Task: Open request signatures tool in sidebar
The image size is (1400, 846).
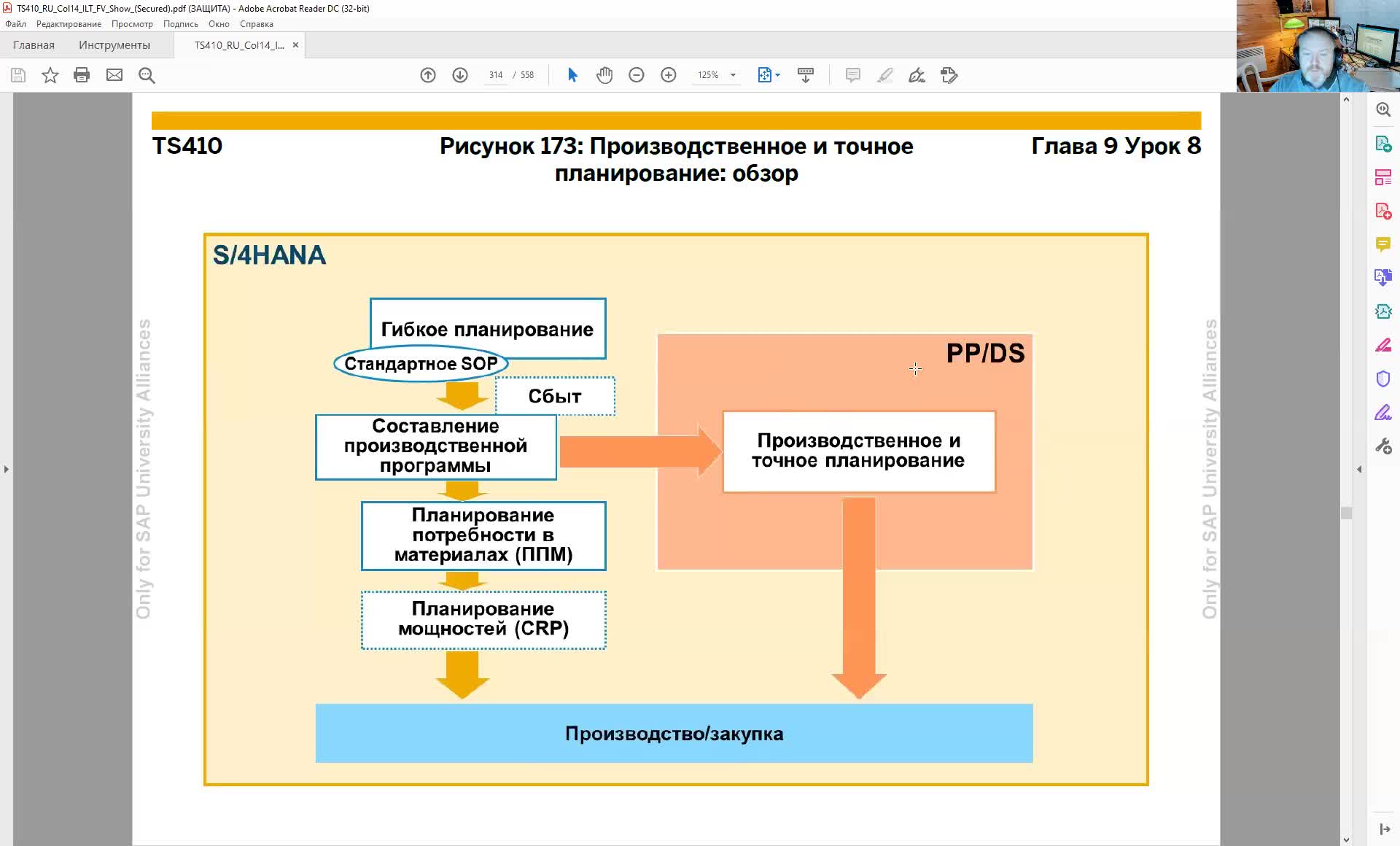Action: (x=1383, y=413)
